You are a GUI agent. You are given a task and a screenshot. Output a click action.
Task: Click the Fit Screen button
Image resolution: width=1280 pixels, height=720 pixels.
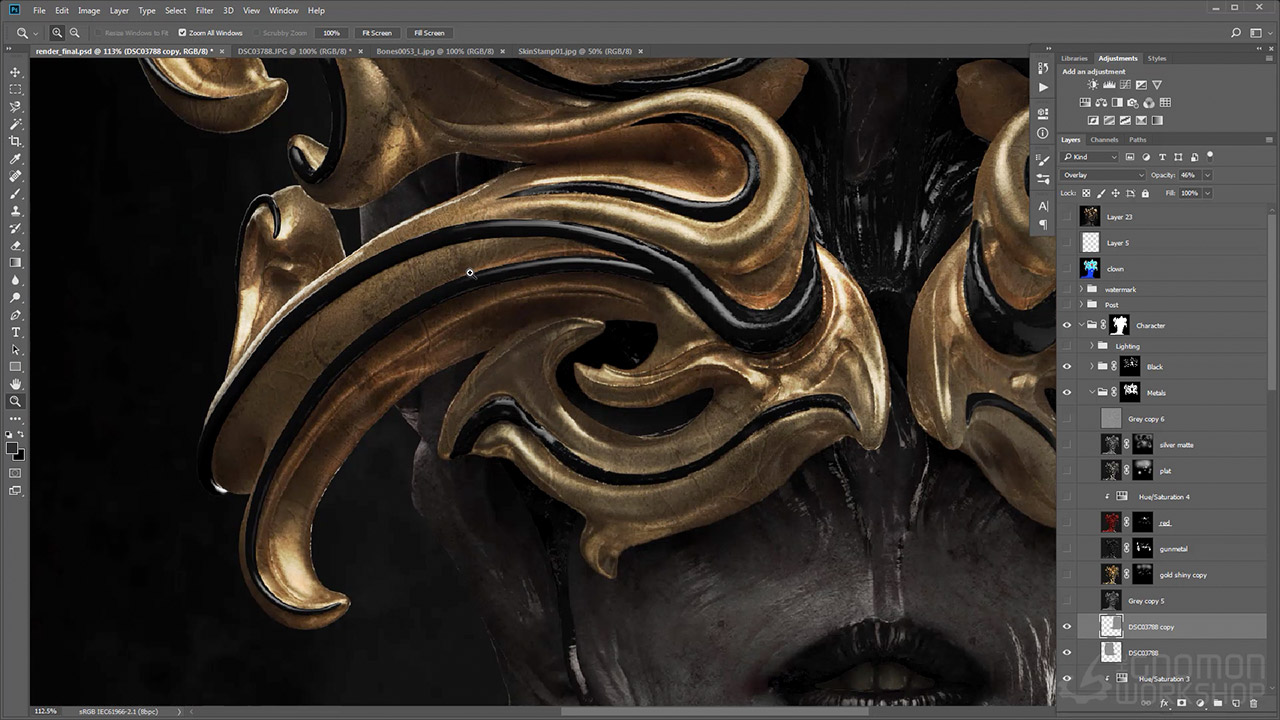[377, 33]
